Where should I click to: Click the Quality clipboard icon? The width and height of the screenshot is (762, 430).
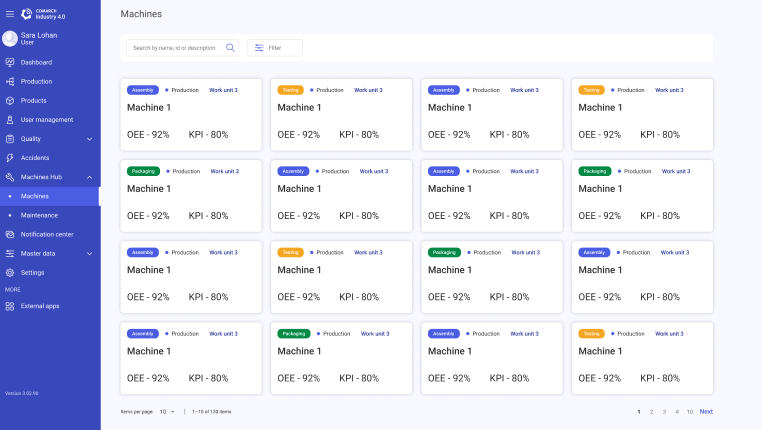click(x=10, y=139)
